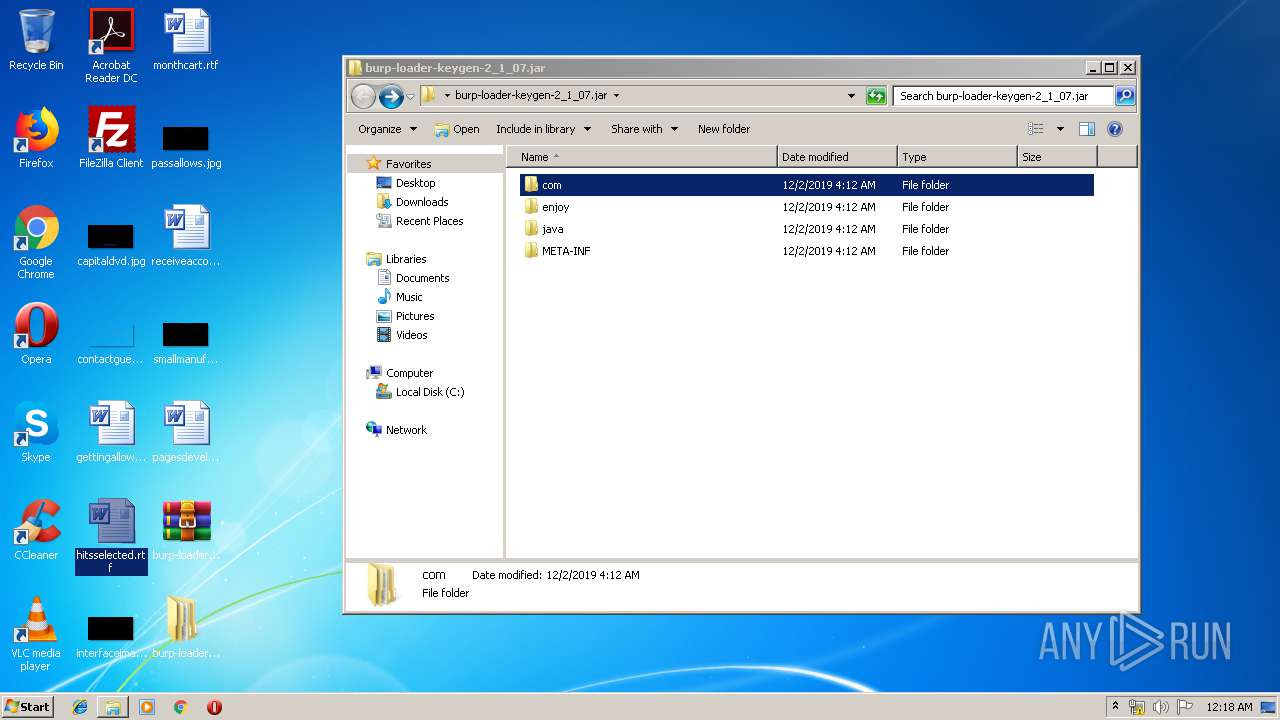This screenshot has width=1280, height=720.
Task: Select the Firefox desktop shortcut
Action: pos(36,138)
